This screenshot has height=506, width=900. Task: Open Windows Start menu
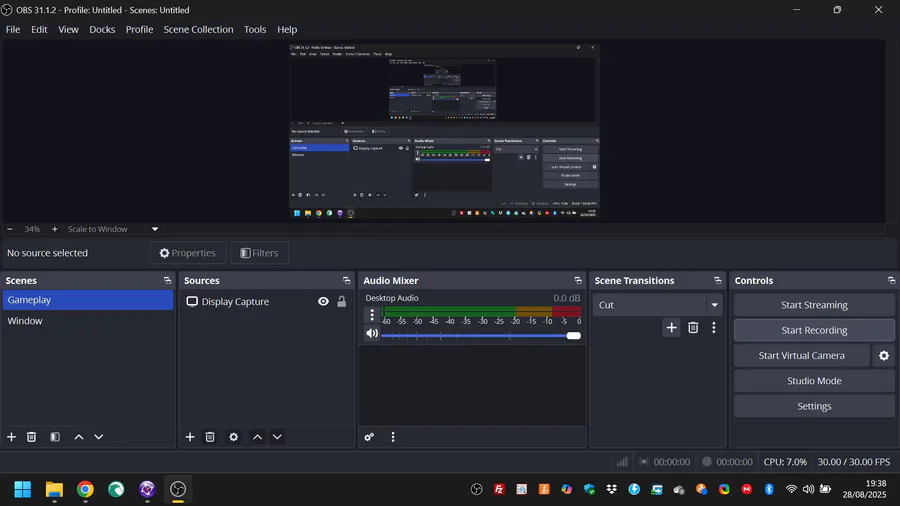23,489
